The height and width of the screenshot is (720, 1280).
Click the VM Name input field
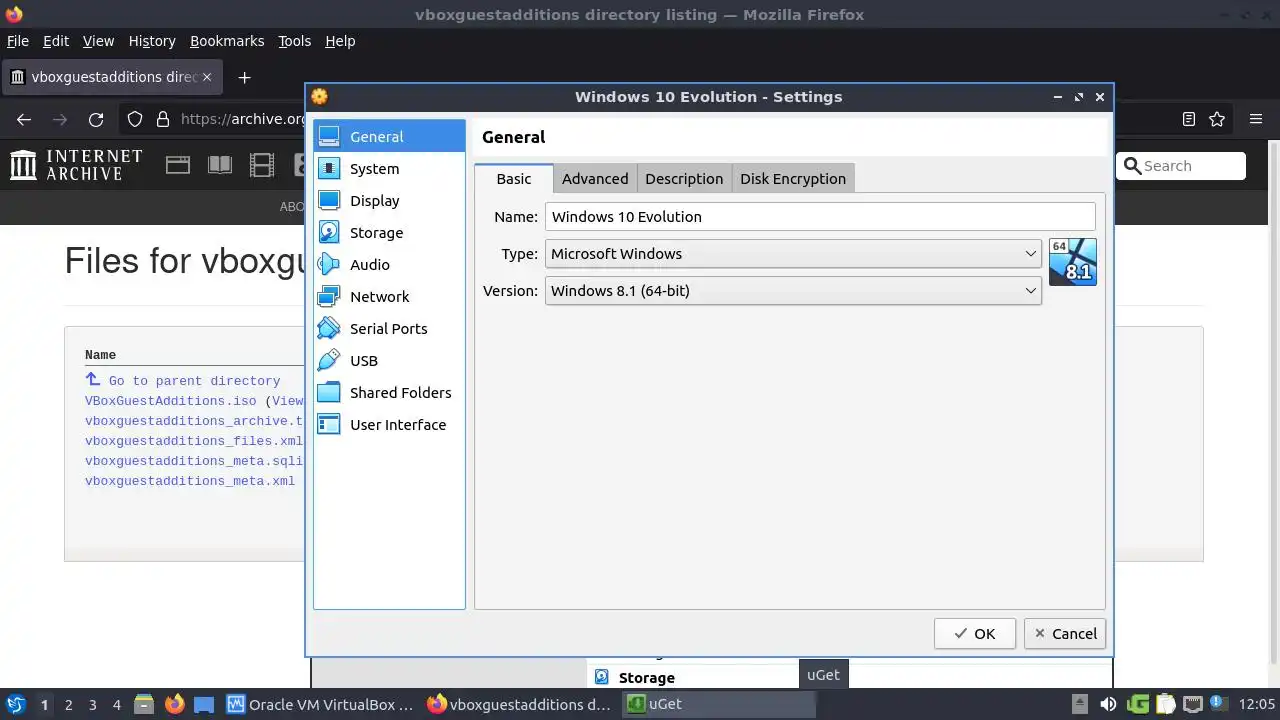tap(820, 217)
